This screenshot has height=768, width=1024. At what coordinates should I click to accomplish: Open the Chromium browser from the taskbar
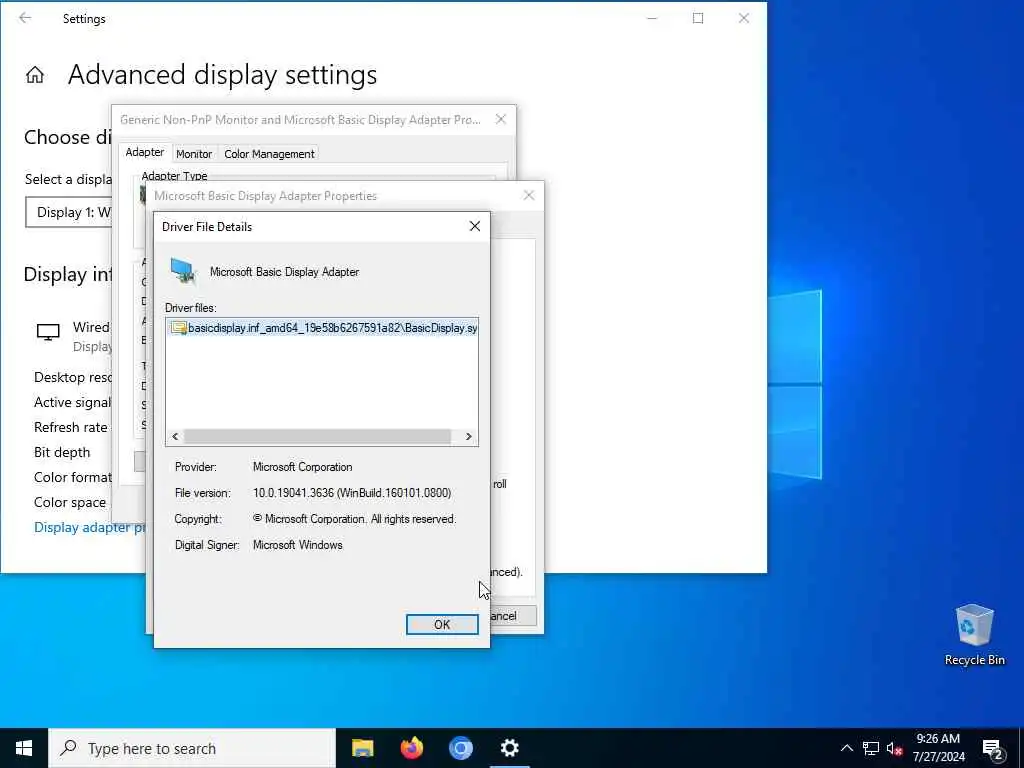click(460, 748)
